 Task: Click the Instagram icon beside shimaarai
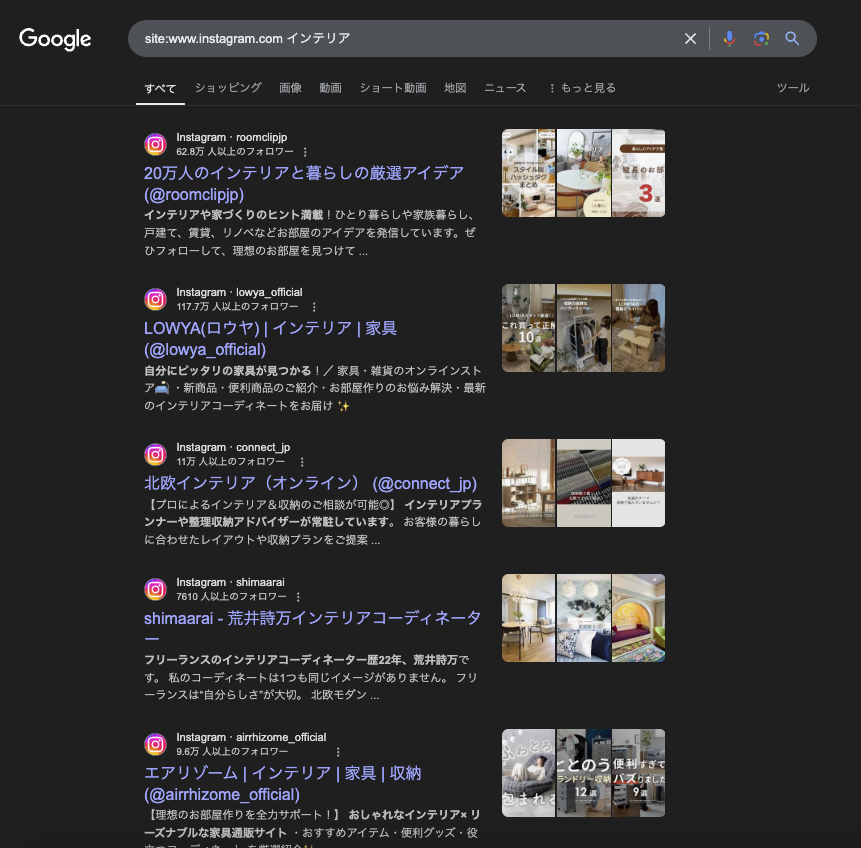155,589
